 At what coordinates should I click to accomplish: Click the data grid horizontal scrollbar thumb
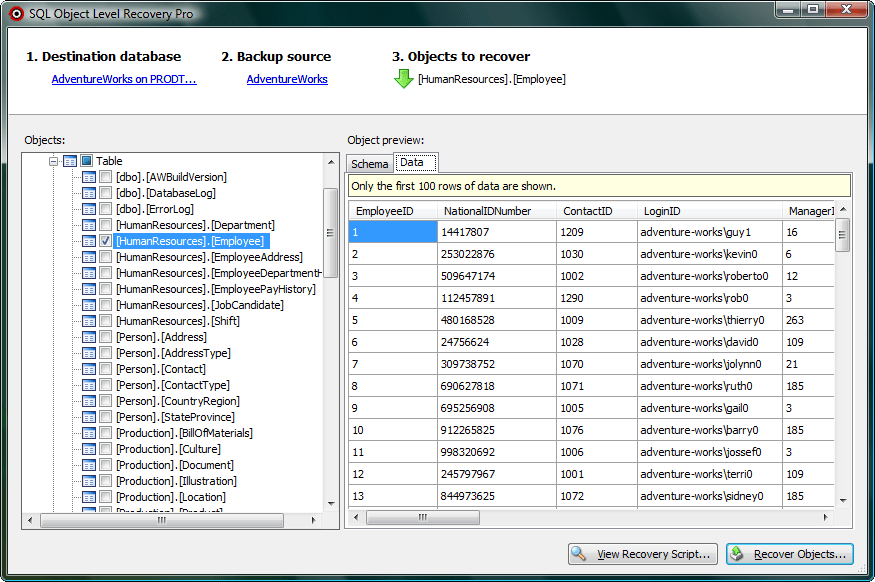coord(422,518)
